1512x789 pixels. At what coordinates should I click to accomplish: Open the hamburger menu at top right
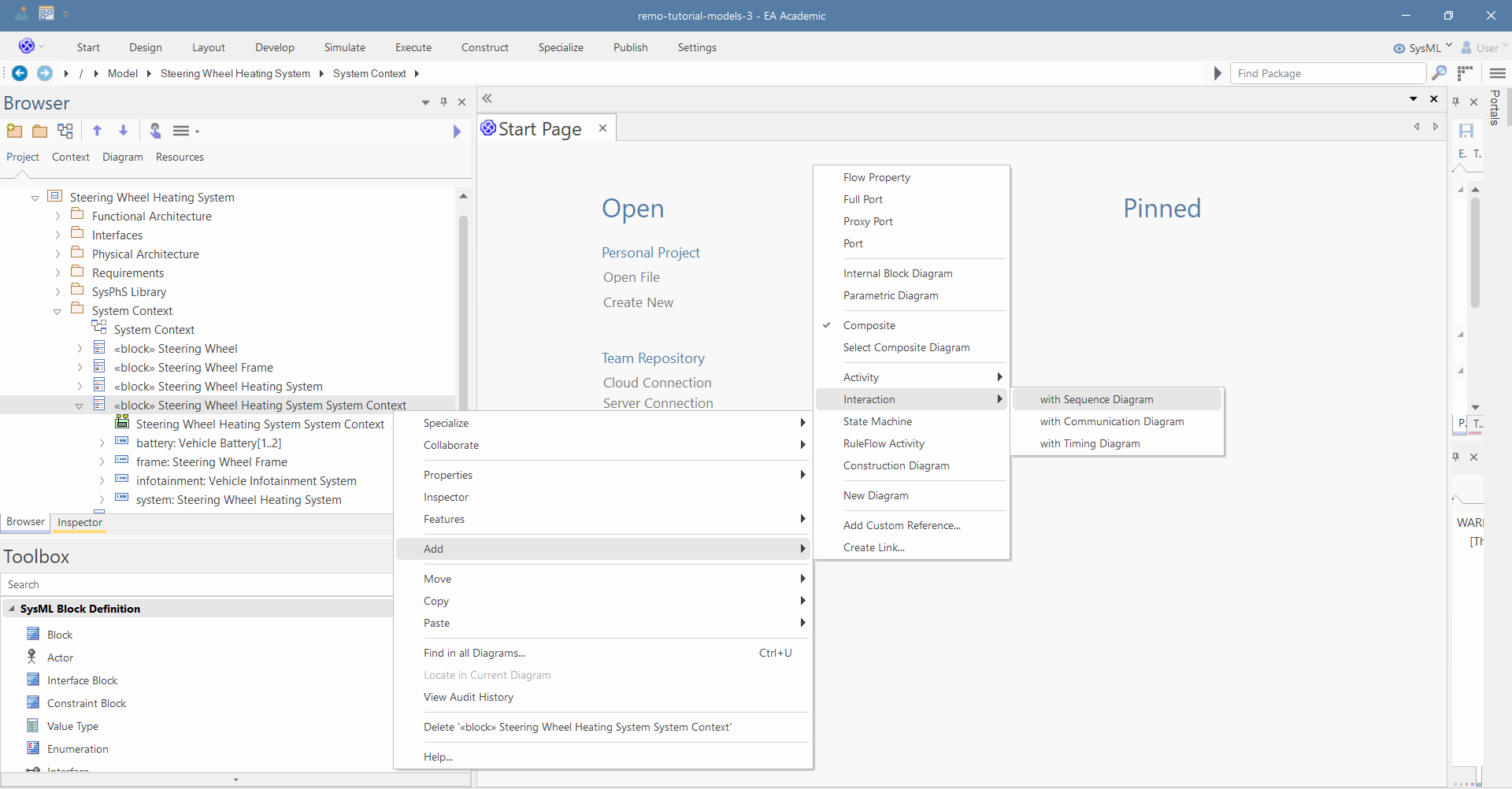pos(1497,73)
